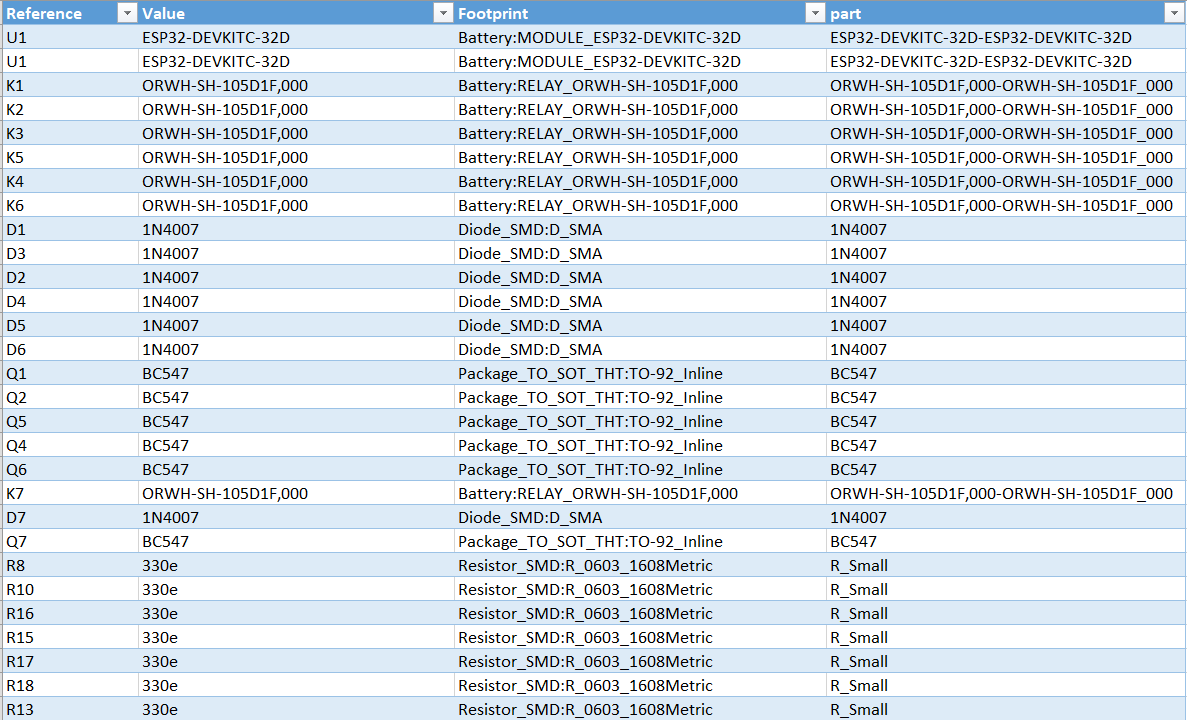Image resolution: width=1187 pixels, height=720 pixels.
Task: Click the part cell in row K3
Action: click(1006, 133)
